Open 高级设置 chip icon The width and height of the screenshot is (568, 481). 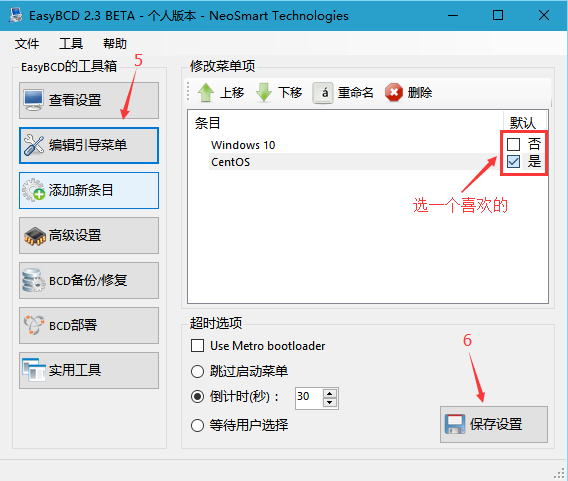(x=34, y=236)
